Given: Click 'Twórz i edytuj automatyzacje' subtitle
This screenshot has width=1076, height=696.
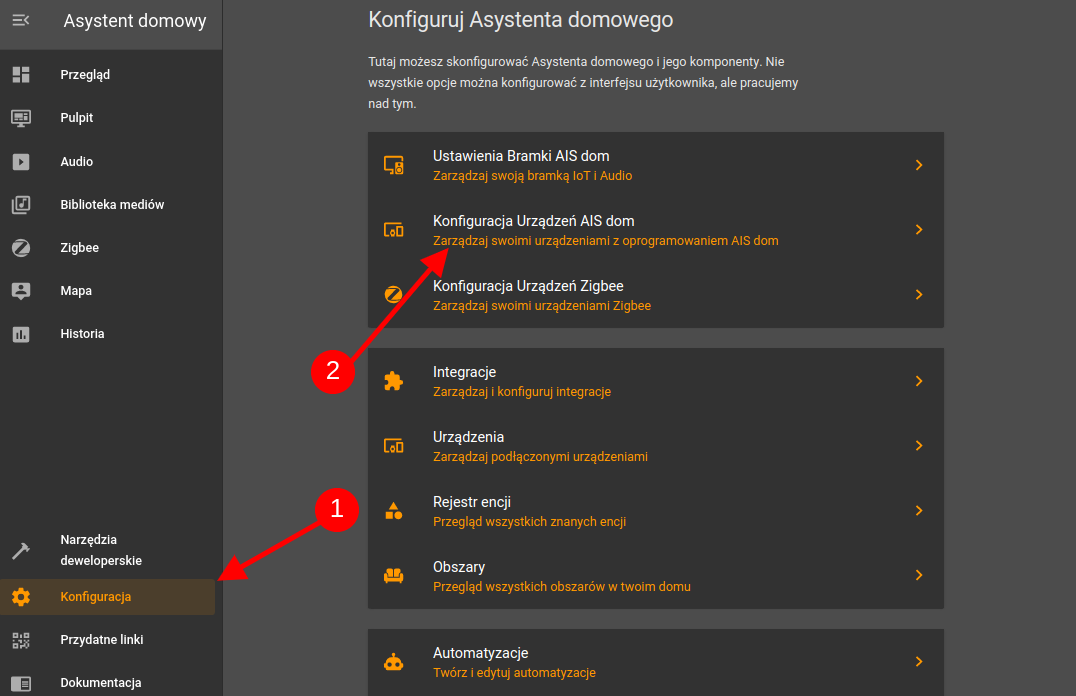Looking at the screenshot, I should pyautogui.click(x=514, y=673).
